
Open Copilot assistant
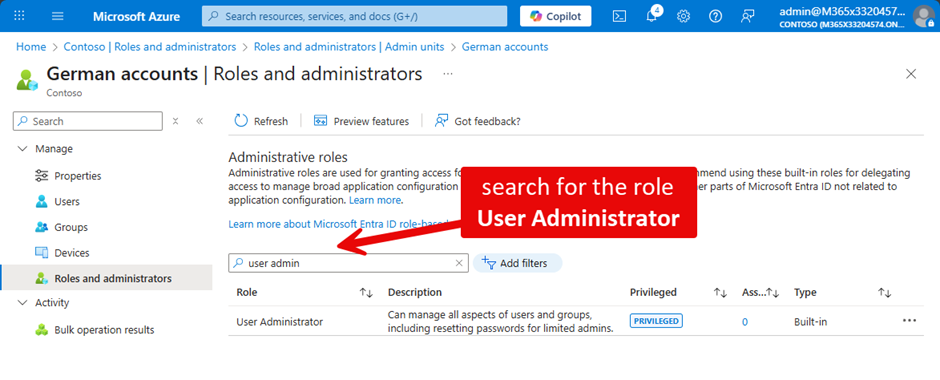pos(555,16)
